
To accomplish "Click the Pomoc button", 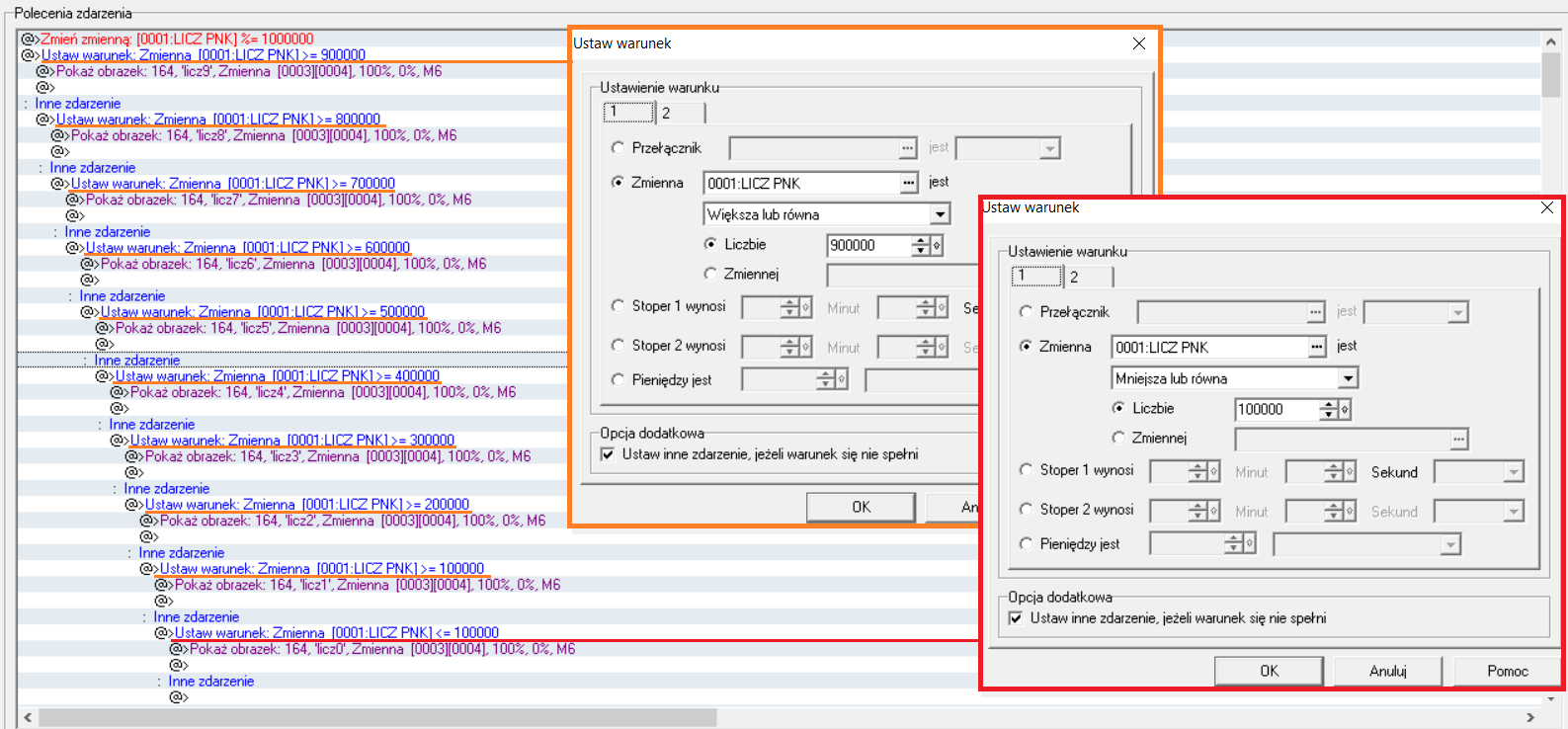I will coord(1507,671).
